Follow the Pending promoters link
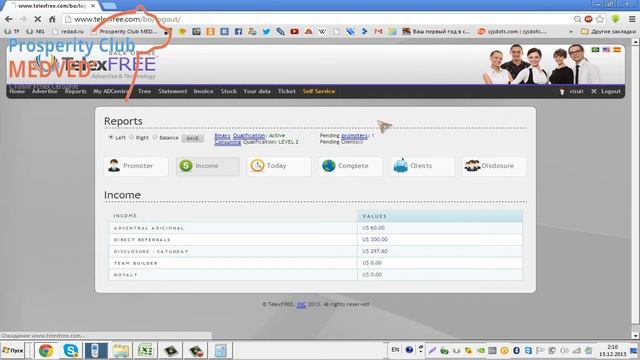This screenshot has height=360, width=640. tap(354, 136)
